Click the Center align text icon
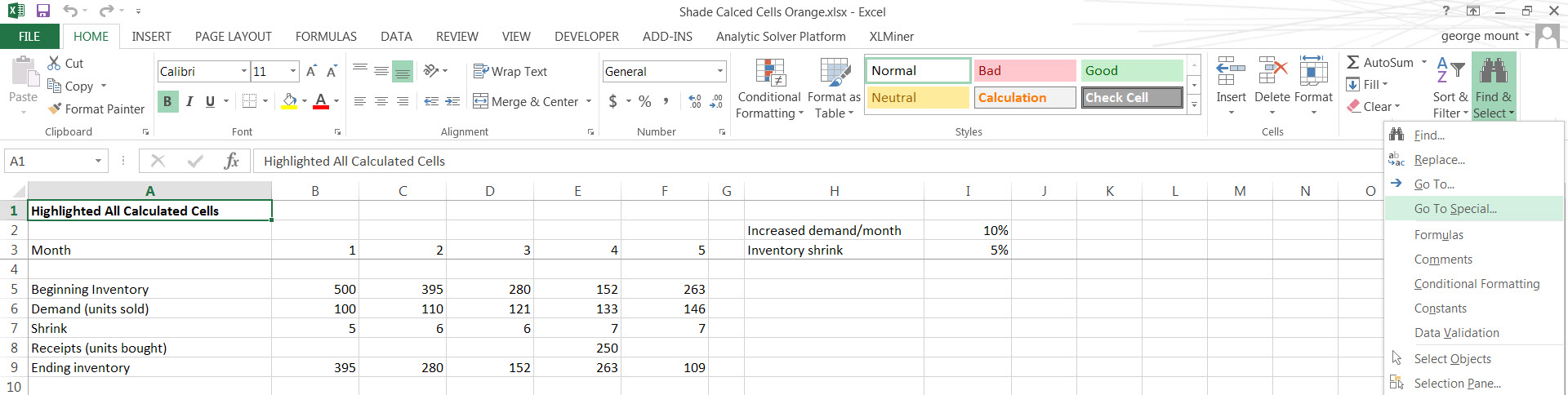 381,101
